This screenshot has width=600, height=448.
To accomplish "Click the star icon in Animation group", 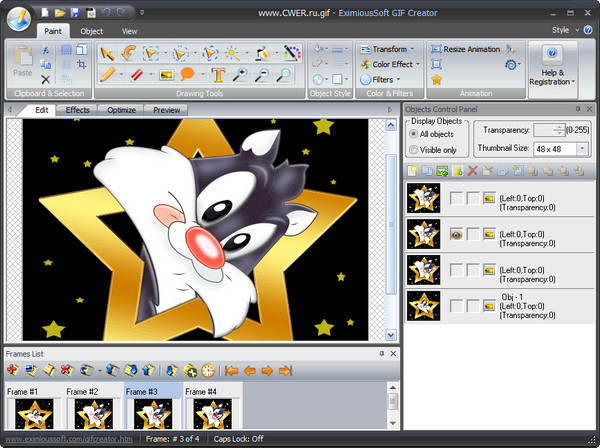I will point(437,78).
